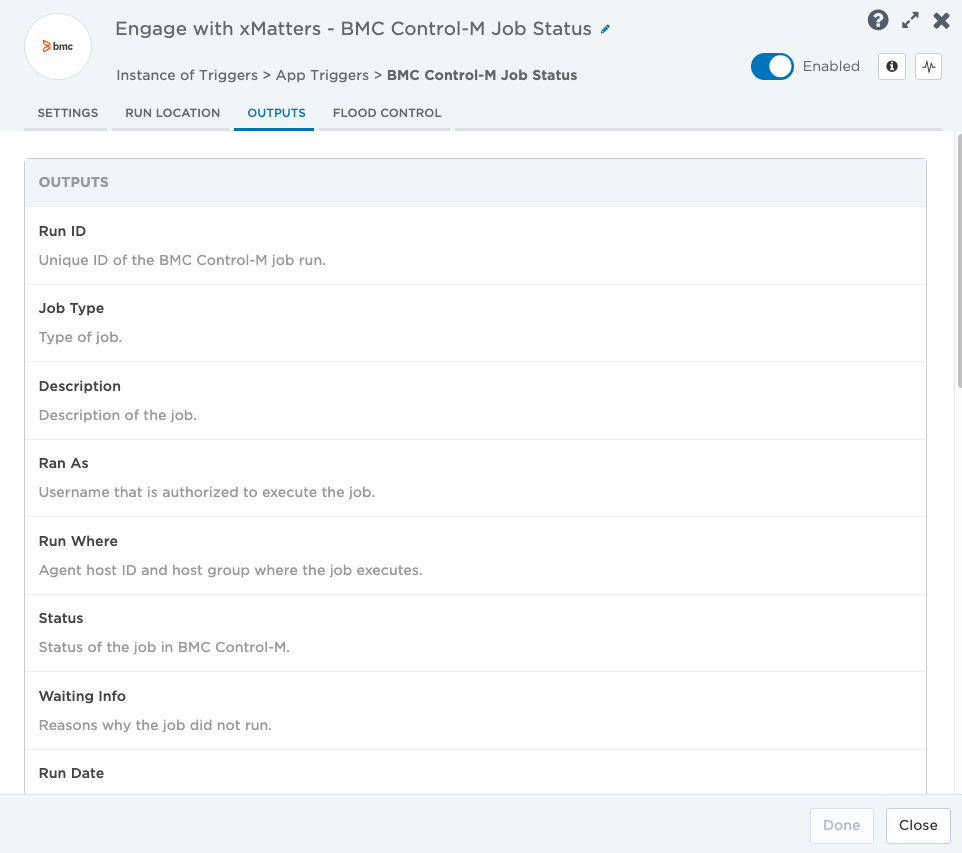Click 'Reasons why the job did not run.'

point(155,725)
